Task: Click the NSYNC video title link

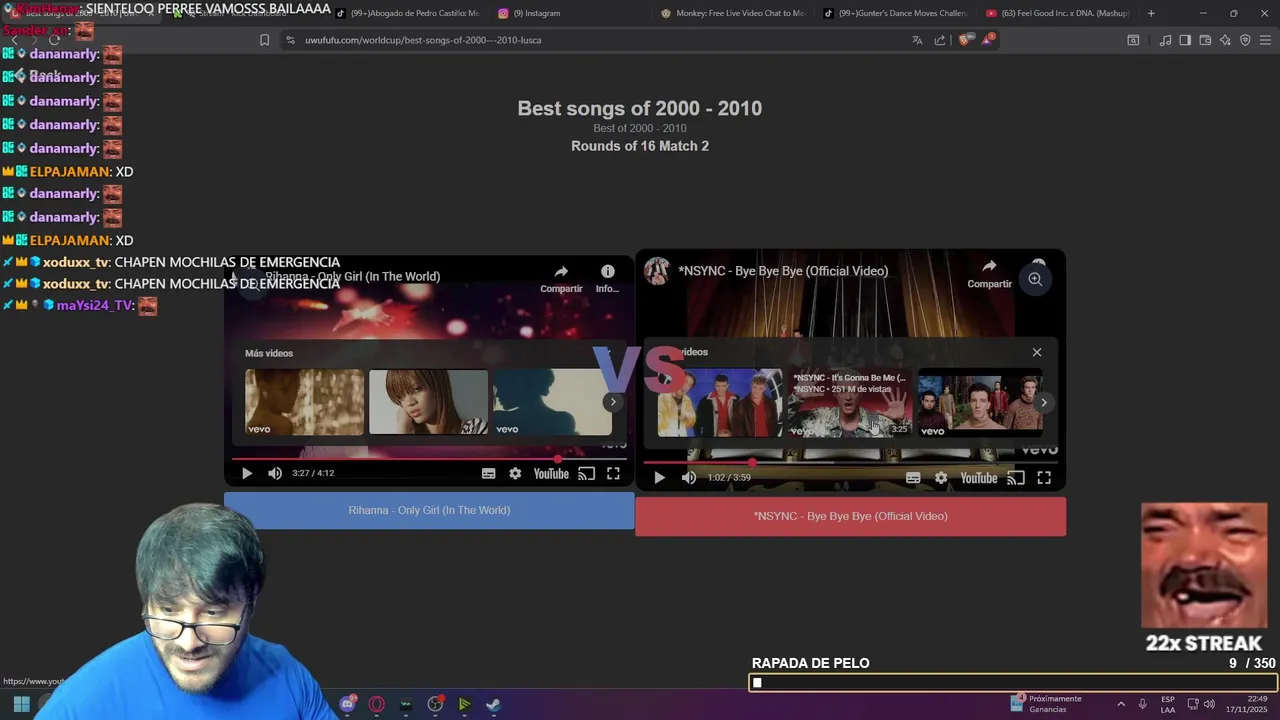Action: tap(783, 271)
